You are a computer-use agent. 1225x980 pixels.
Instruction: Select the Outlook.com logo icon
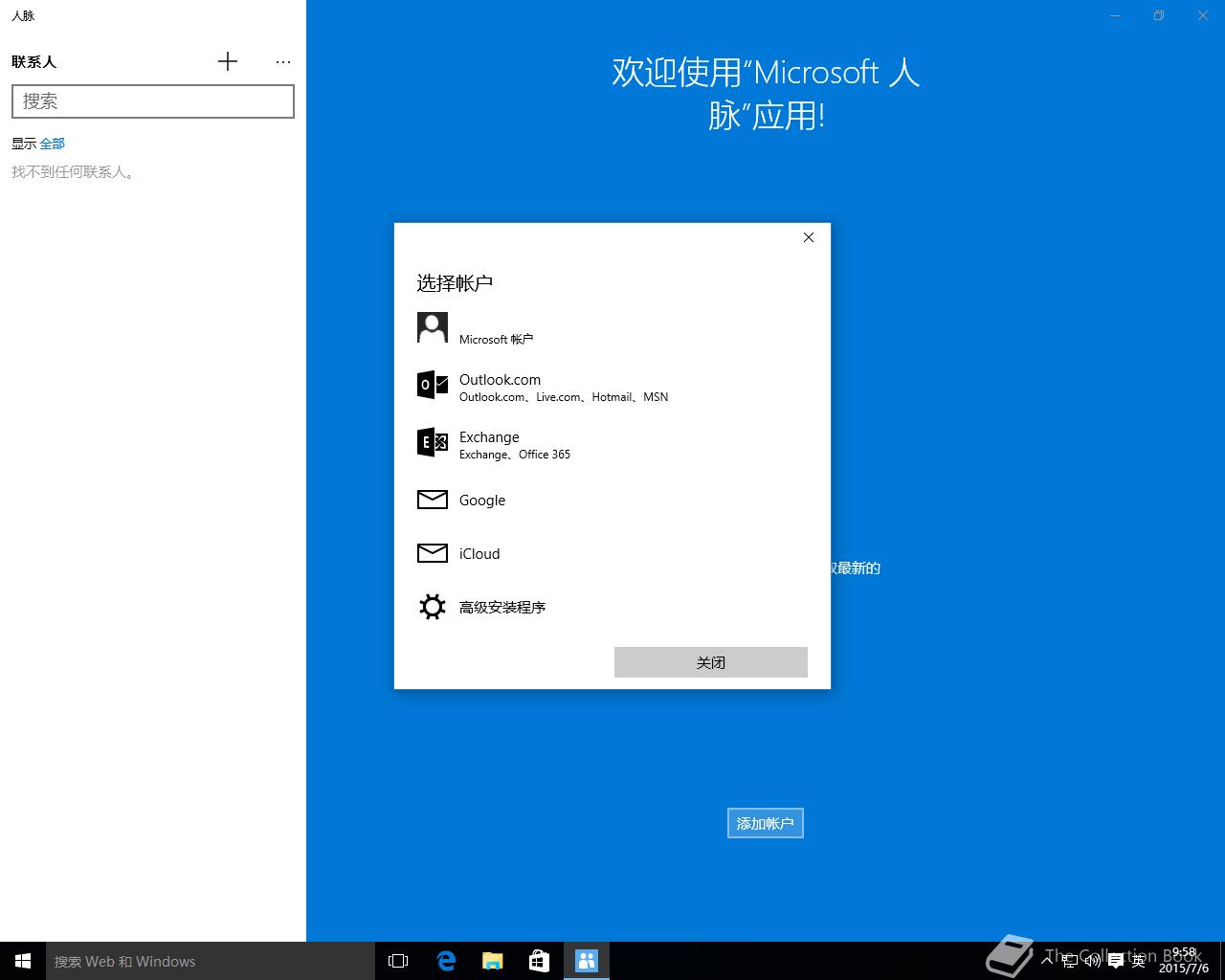click(433, 385)
